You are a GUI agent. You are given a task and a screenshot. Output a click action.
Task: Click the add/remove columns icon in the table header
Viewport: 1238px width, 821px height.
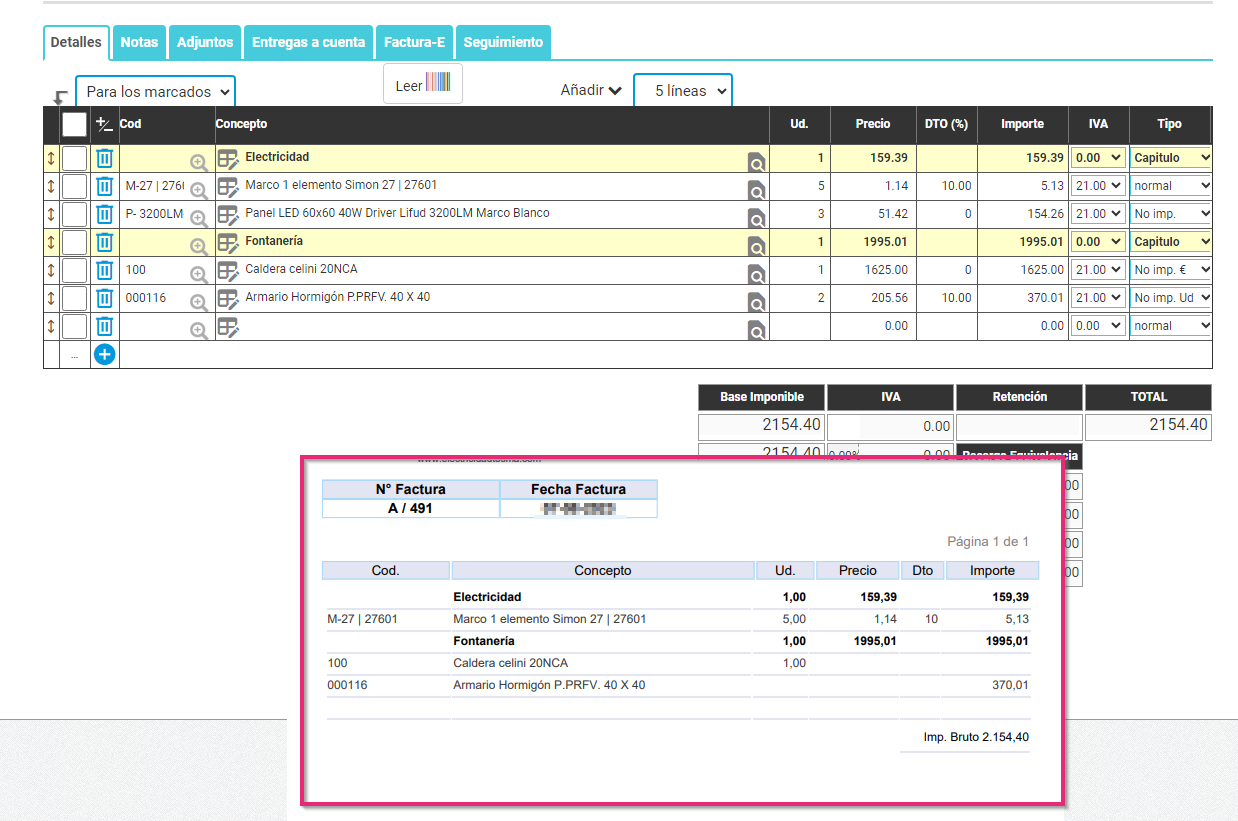pos(104,124)
